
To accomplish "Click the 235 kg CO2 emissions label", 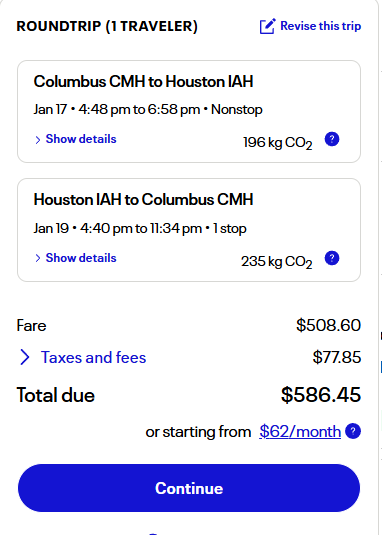I will click(x=277, y=262).
